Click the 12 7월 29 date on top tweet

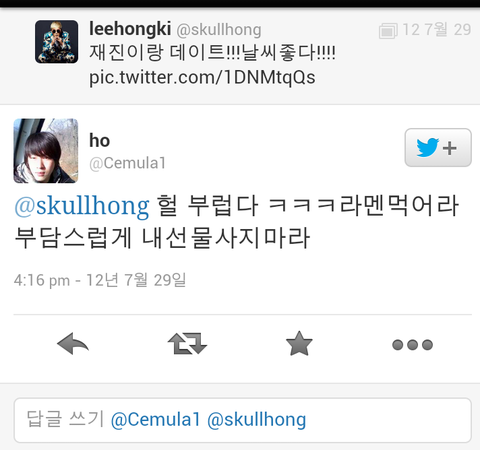437,30
